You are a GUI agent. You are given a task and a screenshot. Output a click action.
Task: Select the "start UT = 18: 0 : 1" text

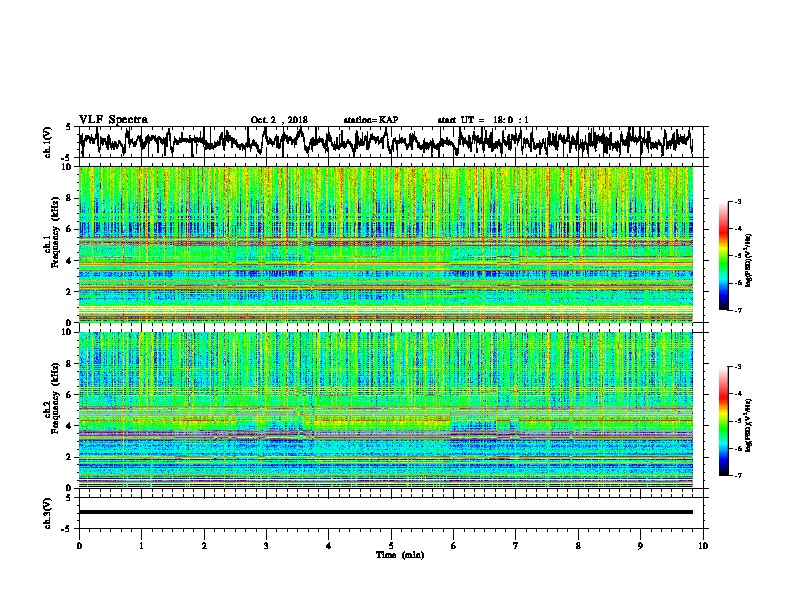(x=483, y=120)
